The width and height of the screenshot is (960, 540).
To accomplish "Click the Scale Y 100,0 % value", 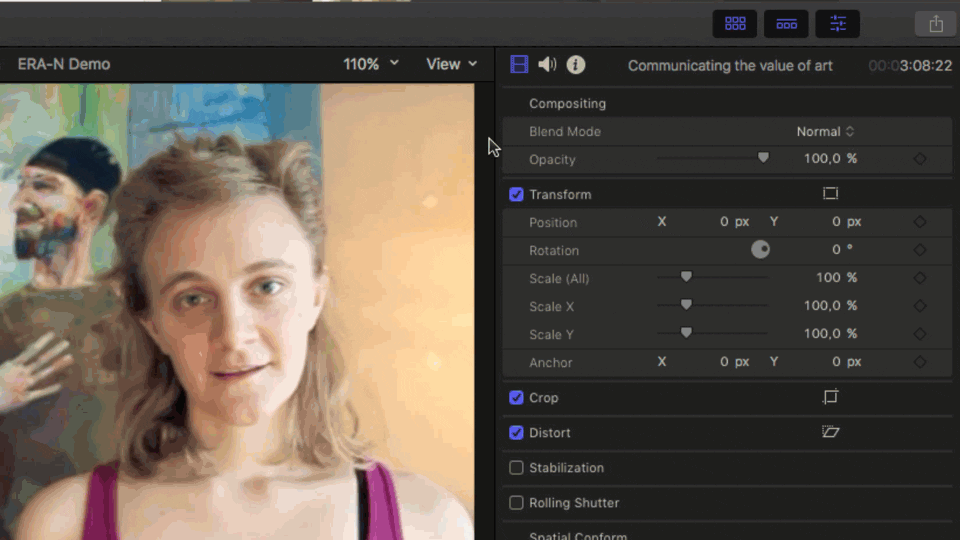I will point(830,334).
